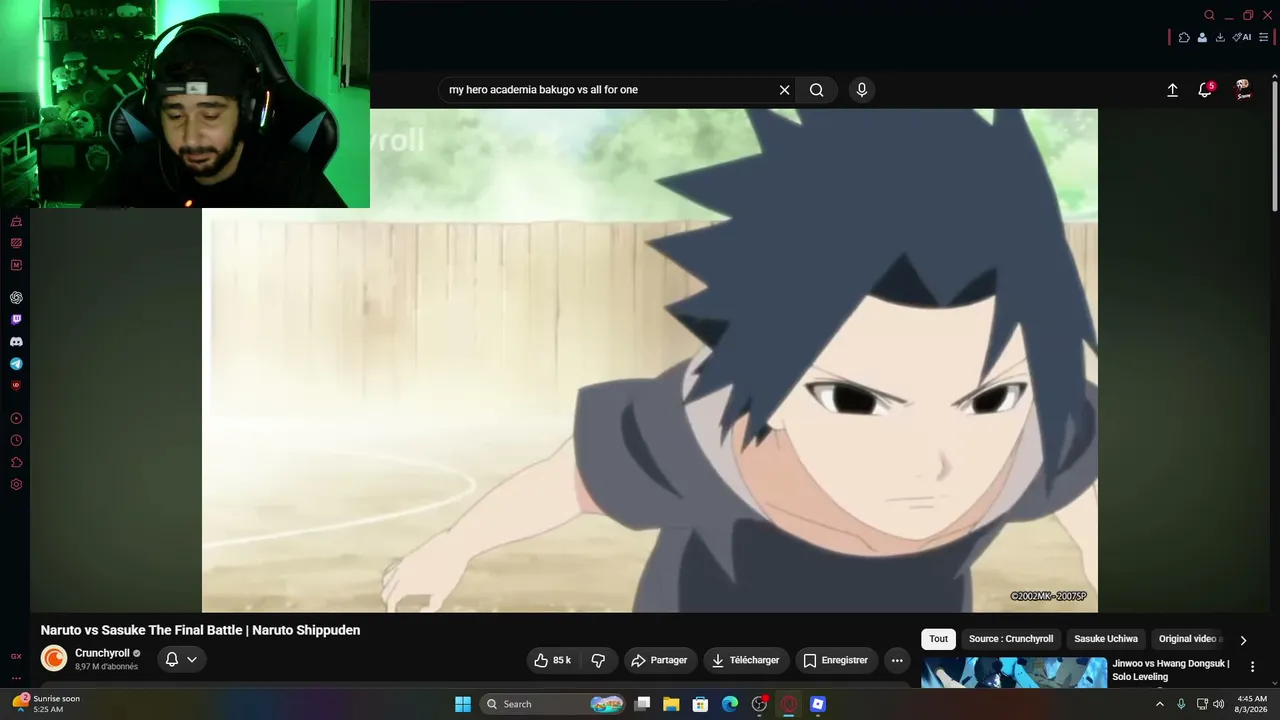This screenshot has width=1280, height=720.
Task: Open the Player icon in the sidebar
Action: (x=16, y=418)
